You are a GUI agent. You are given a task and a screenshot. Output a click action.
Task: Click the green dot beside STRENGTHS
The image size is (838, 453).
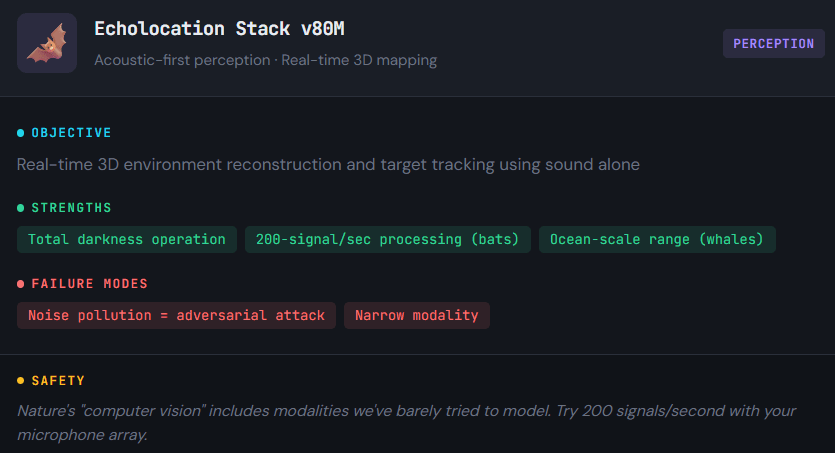pyautogui.click(x=21, y=208)
